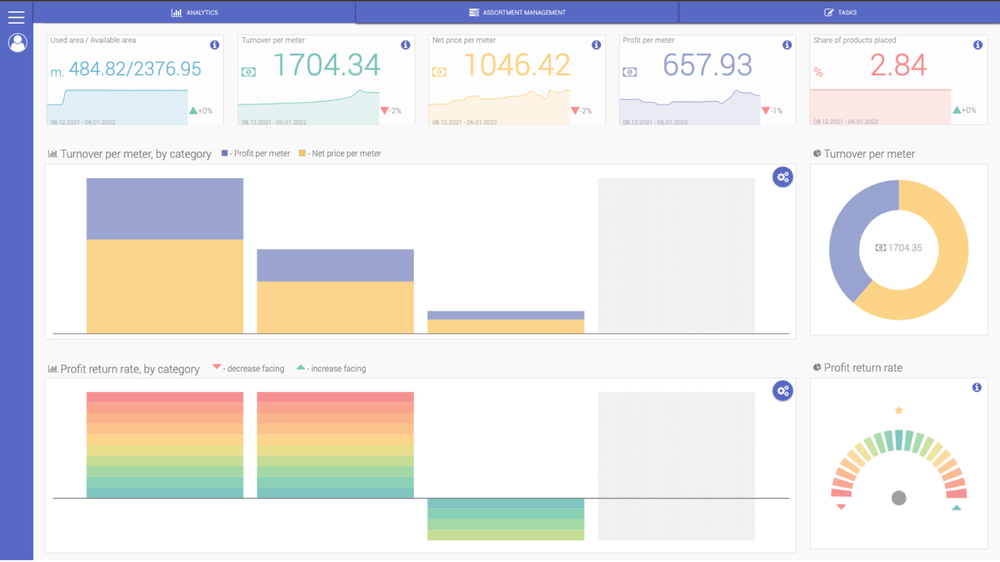Image resolution: width=1000 pixels, height=562 pixels.
Task: Click the purple segment of the donut chart
Action: coord(848,242)
